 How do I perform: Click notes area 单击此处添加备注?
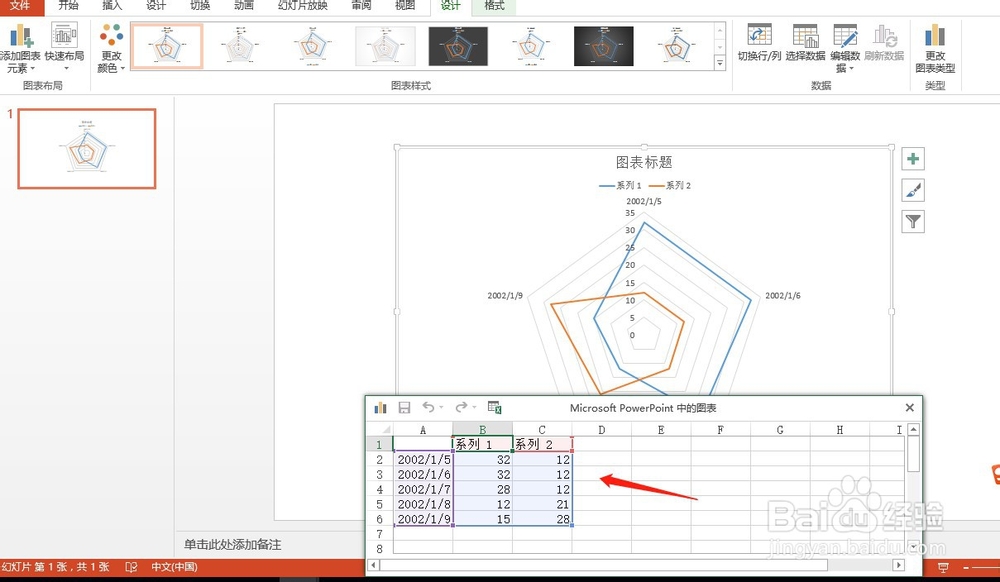[x=233, y=545]
